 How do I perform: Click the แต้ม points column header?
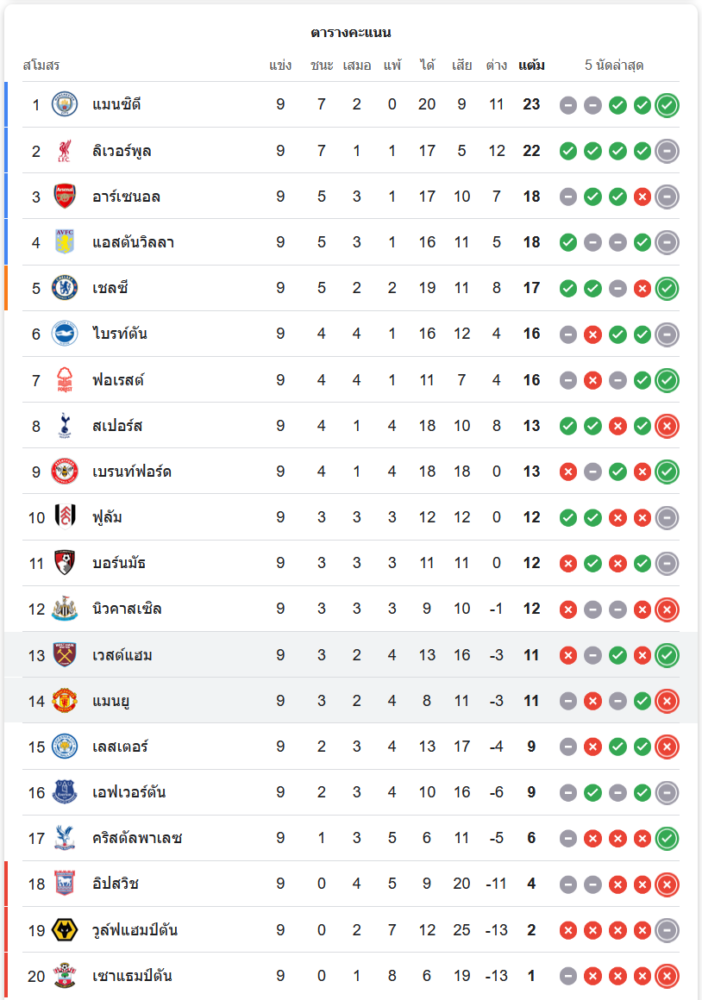coord(531,65)
